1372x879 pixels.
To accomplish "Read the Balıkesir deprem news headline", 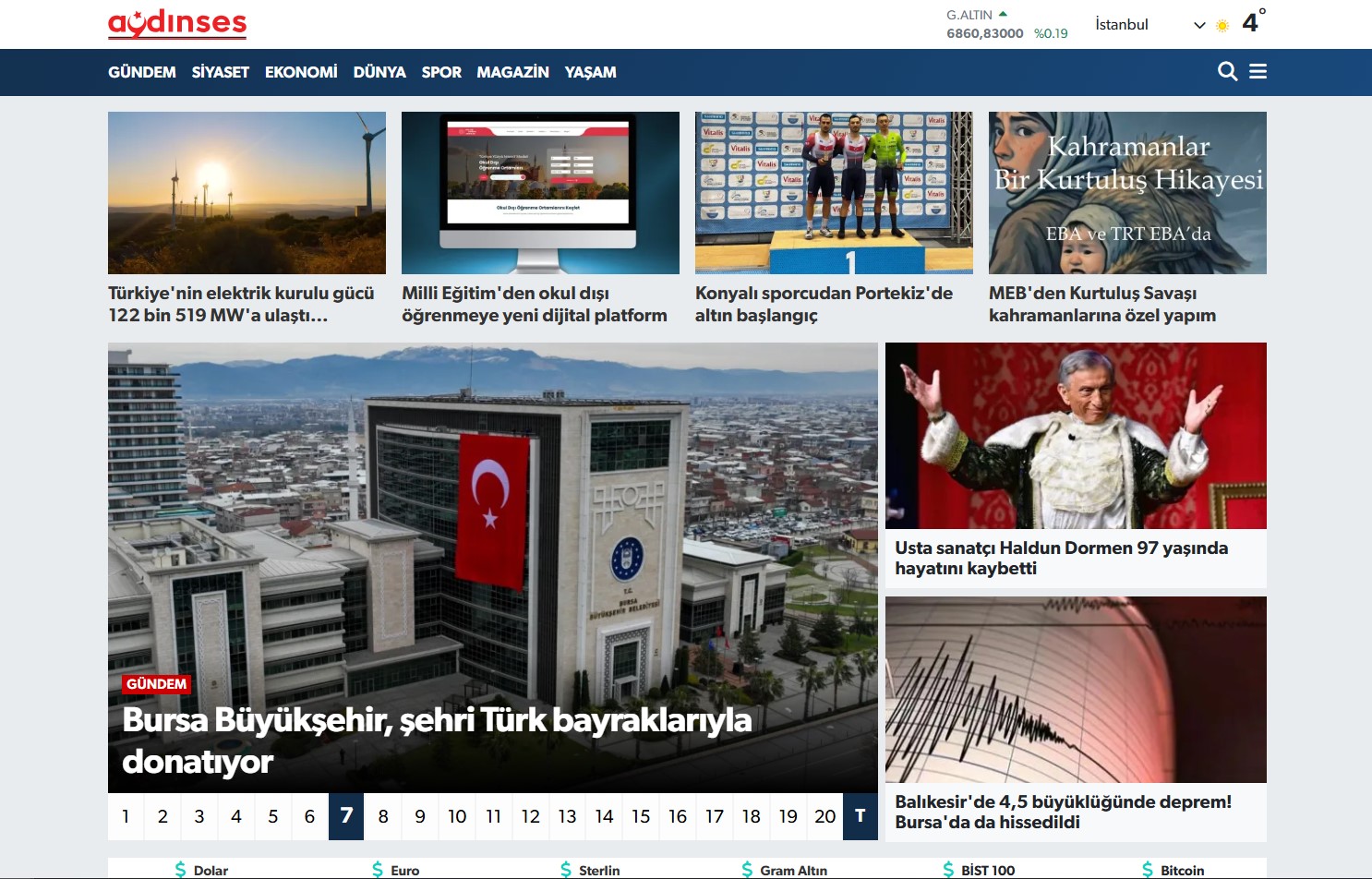I will click(x=1063, y=812).
